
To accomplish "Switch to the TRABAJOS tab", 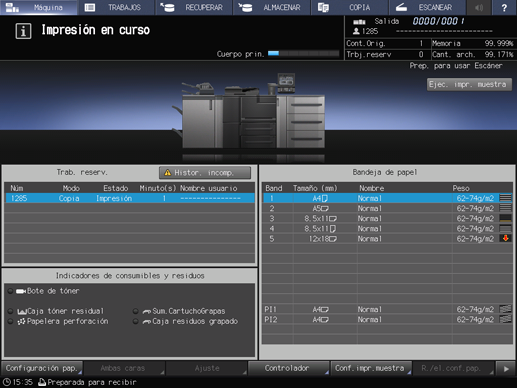I will click(x=116, y=7).
